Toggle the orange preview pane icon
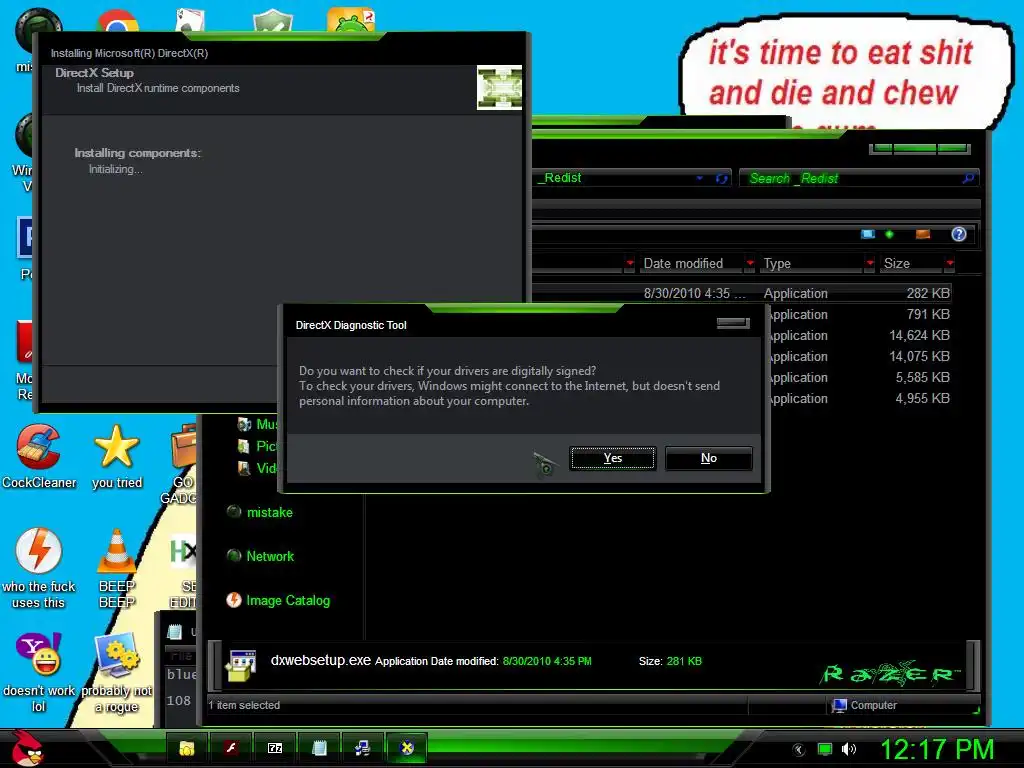This screenshot has height=768, width=1024. point(923,234)
